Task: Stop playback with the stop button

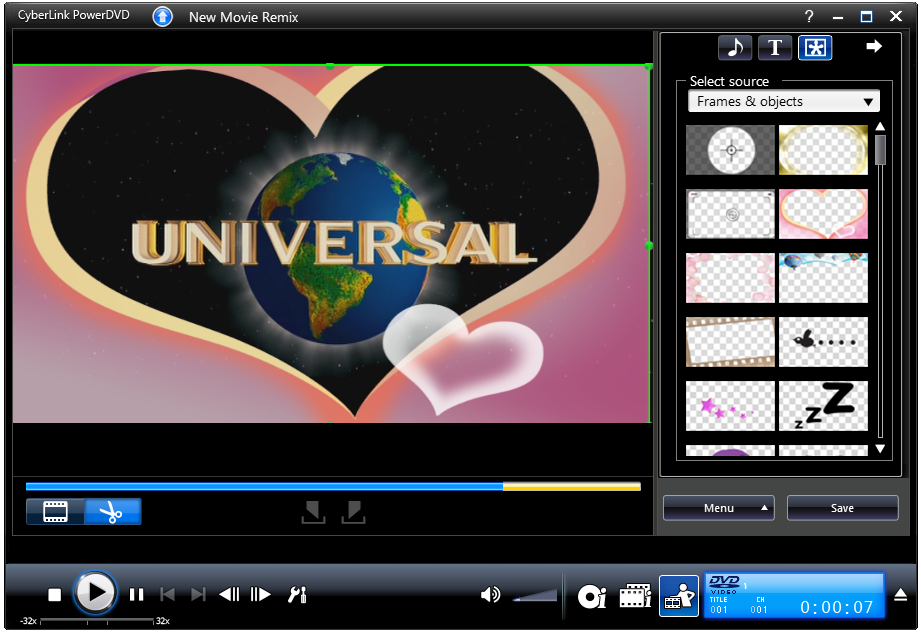Action: (55, 595)
